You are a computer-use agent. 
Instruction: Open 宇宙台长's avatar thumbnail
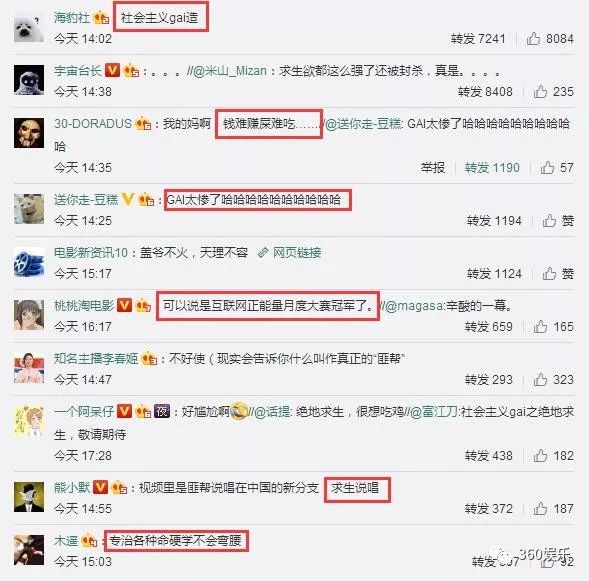pyautogui.click(x=29, y=80)
